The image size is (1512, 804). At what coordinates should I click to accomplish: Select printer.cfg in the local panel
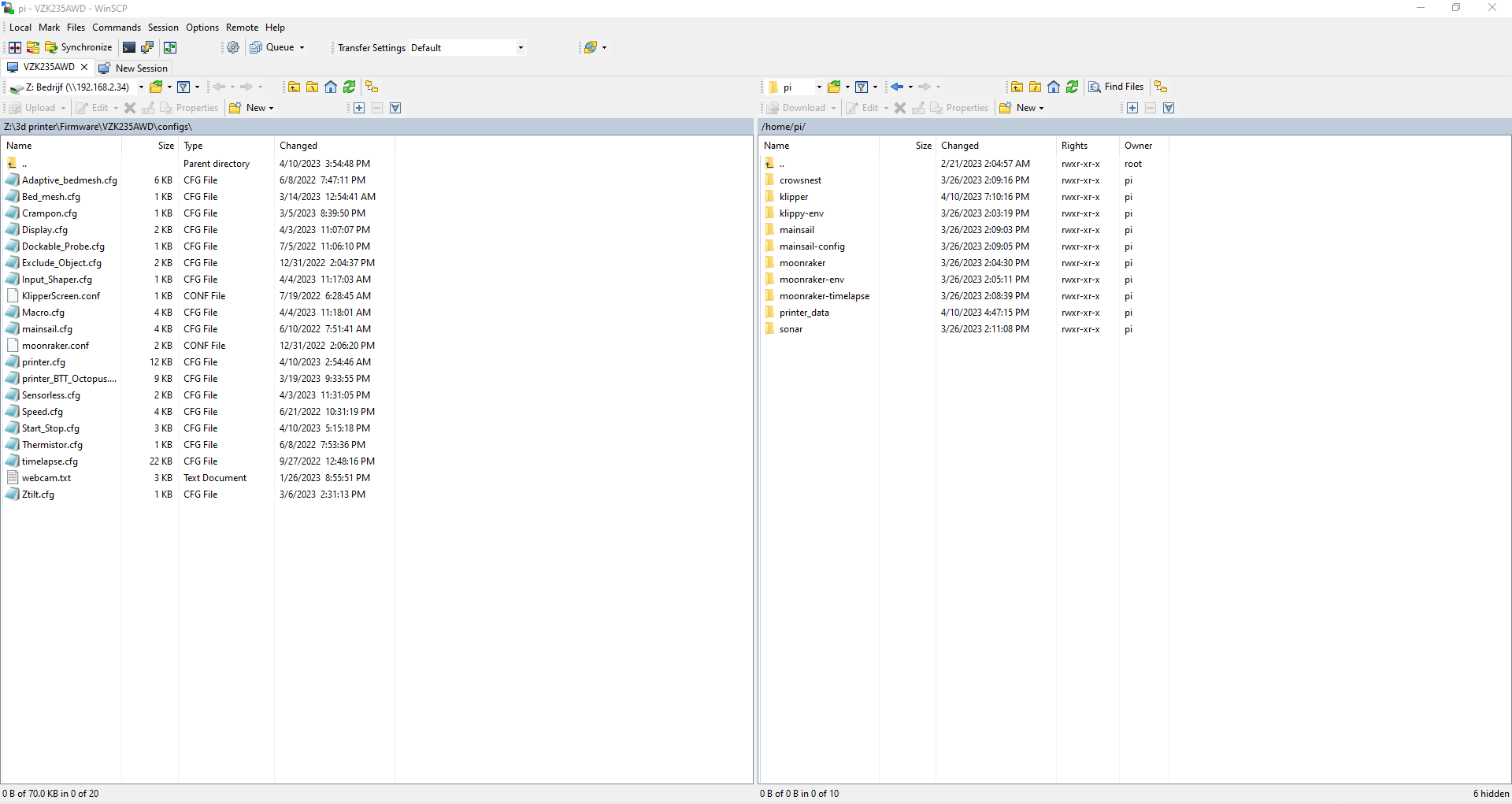click(43, 362)
